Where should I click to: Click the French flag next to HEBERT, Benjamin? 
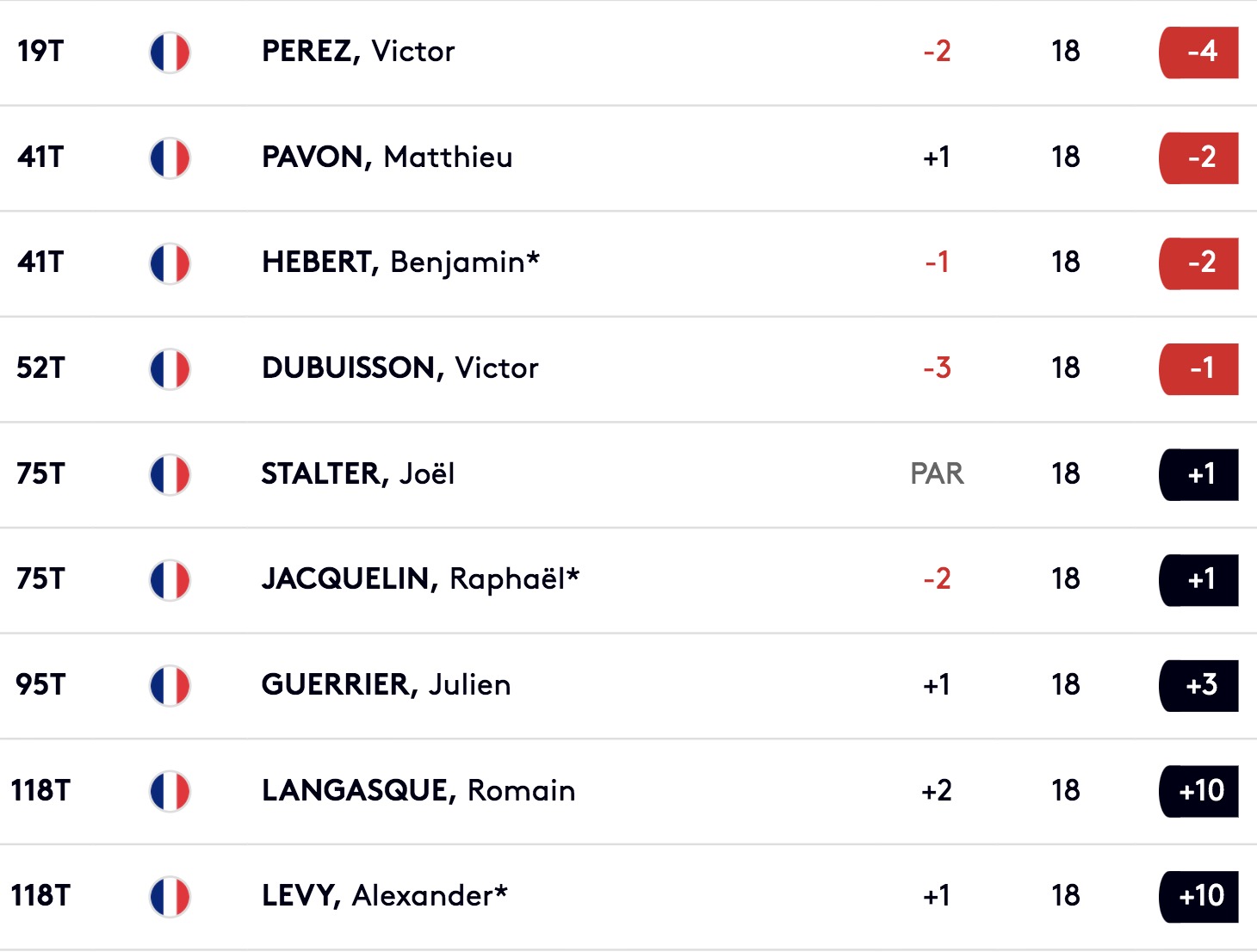pos(170,263)
